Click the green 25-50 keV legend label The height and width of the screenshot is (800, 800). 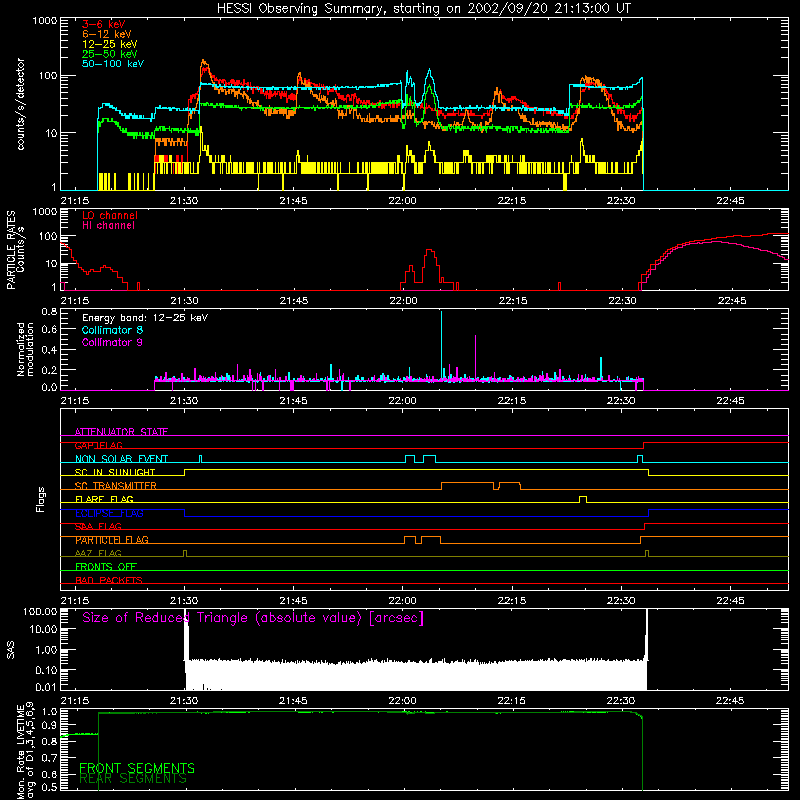click(x=110, y=54)
